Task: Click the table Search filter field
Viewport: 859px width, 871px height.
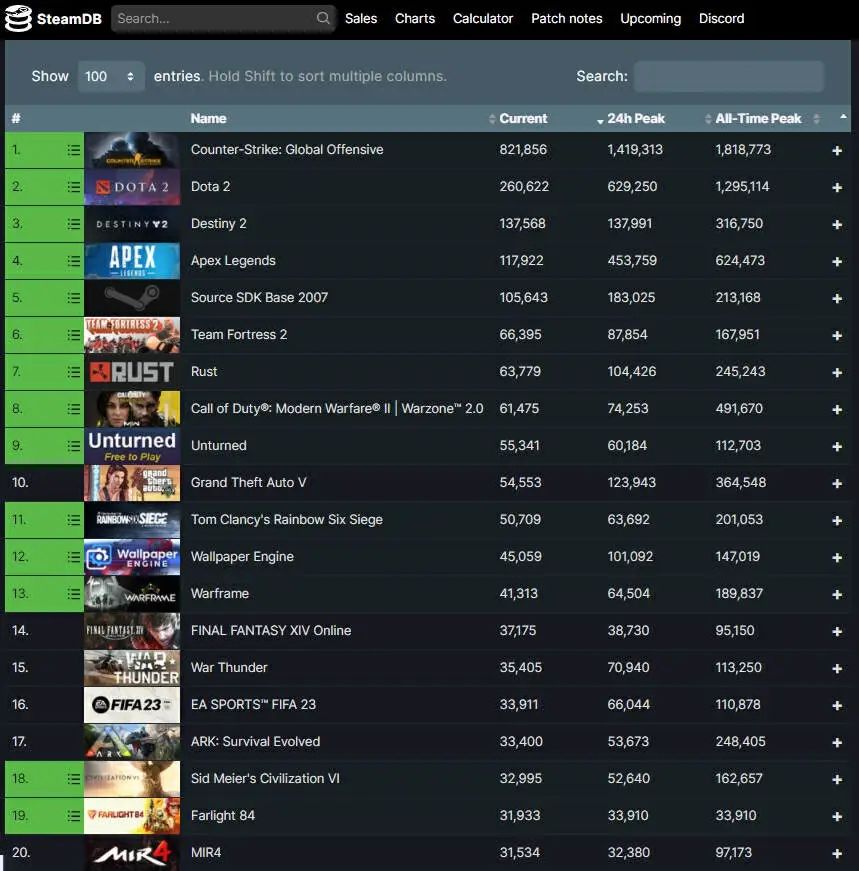Action: [x=728, y=76]
